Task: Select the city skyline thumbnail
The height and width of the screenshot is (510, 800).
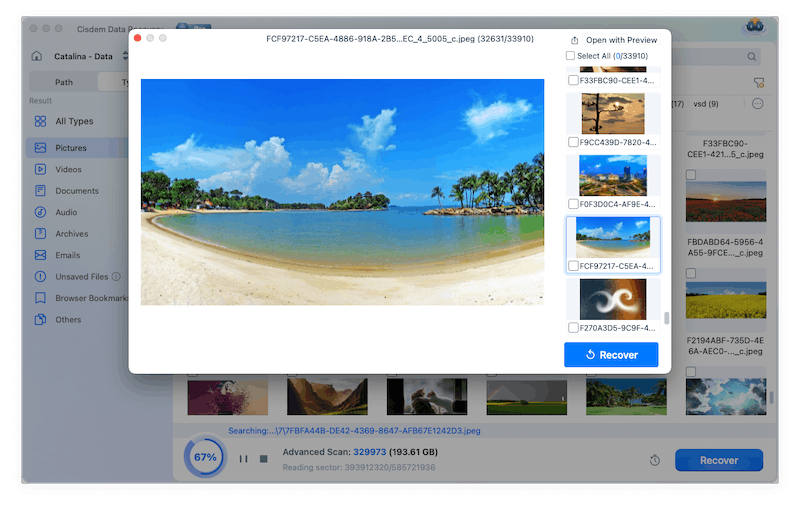Action: [x=613, y=175]
